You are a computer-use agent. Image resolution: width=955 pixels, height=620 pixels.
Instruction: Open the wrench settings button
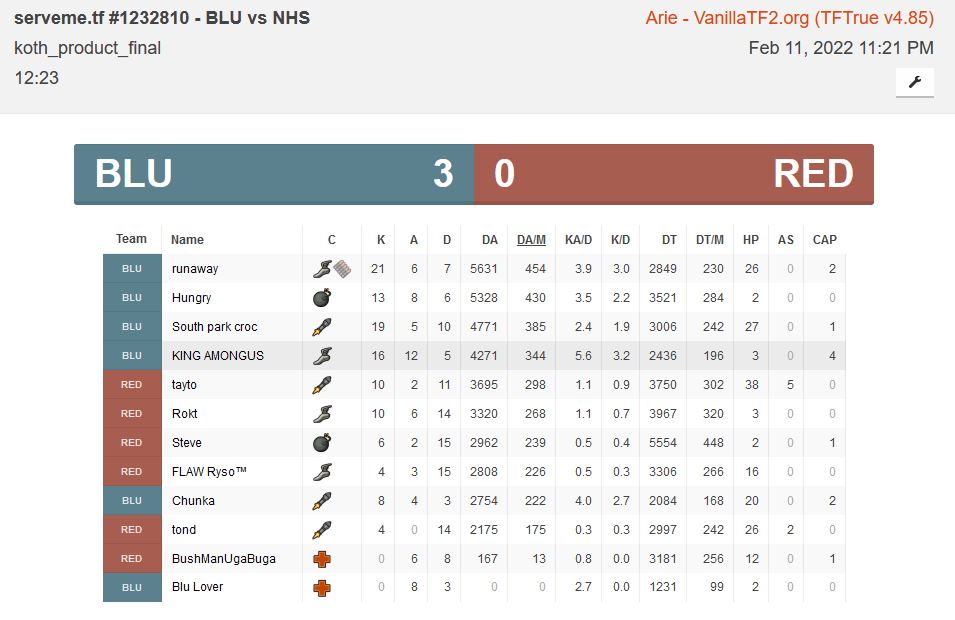pyautogui.click(x=915, y=82)
